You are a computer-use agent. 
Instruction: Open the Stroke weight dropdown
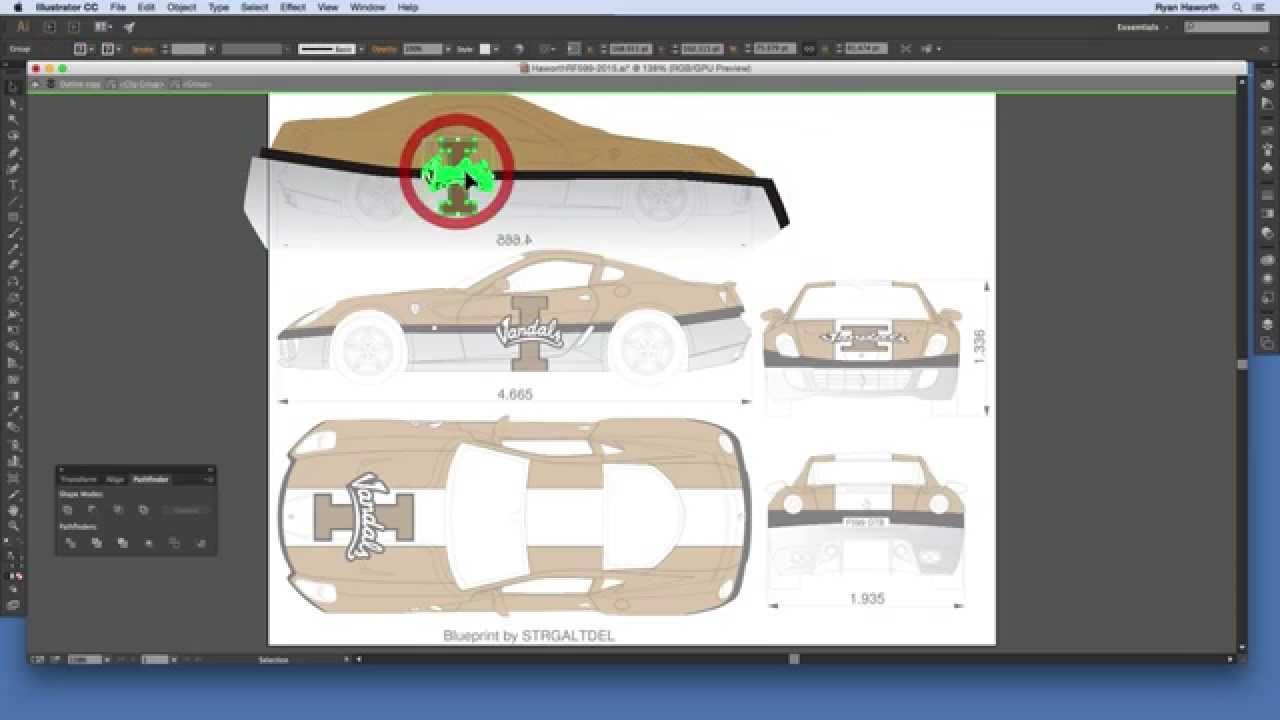pyautogui.click(x=211, y=48)
